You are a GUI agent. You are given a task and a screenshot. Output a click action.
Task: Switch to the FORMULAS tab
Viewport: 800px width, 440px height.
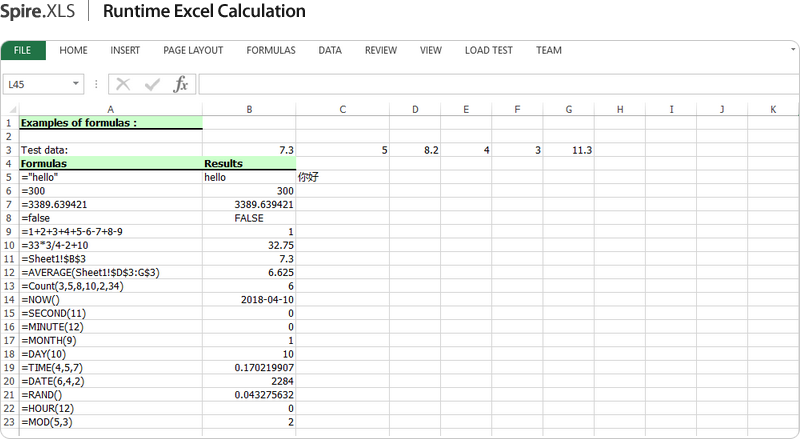point(270,50)
